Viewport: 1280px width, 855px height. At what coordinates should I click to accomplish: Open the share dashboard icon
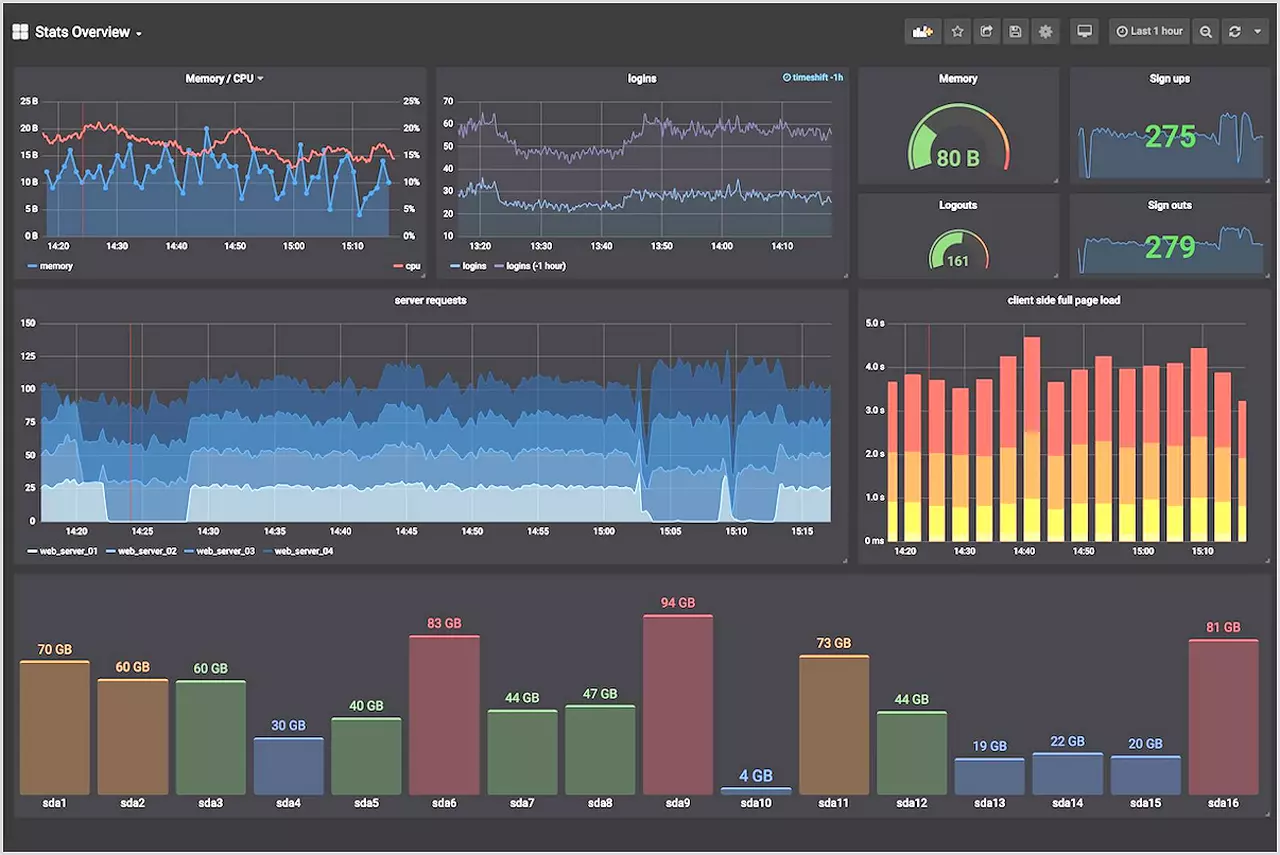click(x=986, y=32)
